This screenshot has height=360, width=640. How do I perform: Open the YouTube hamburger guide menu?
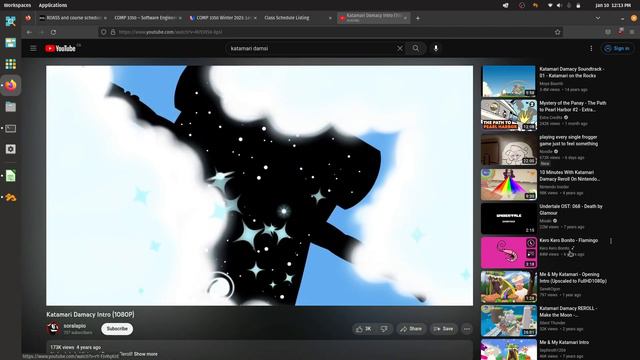click(33, 49)
